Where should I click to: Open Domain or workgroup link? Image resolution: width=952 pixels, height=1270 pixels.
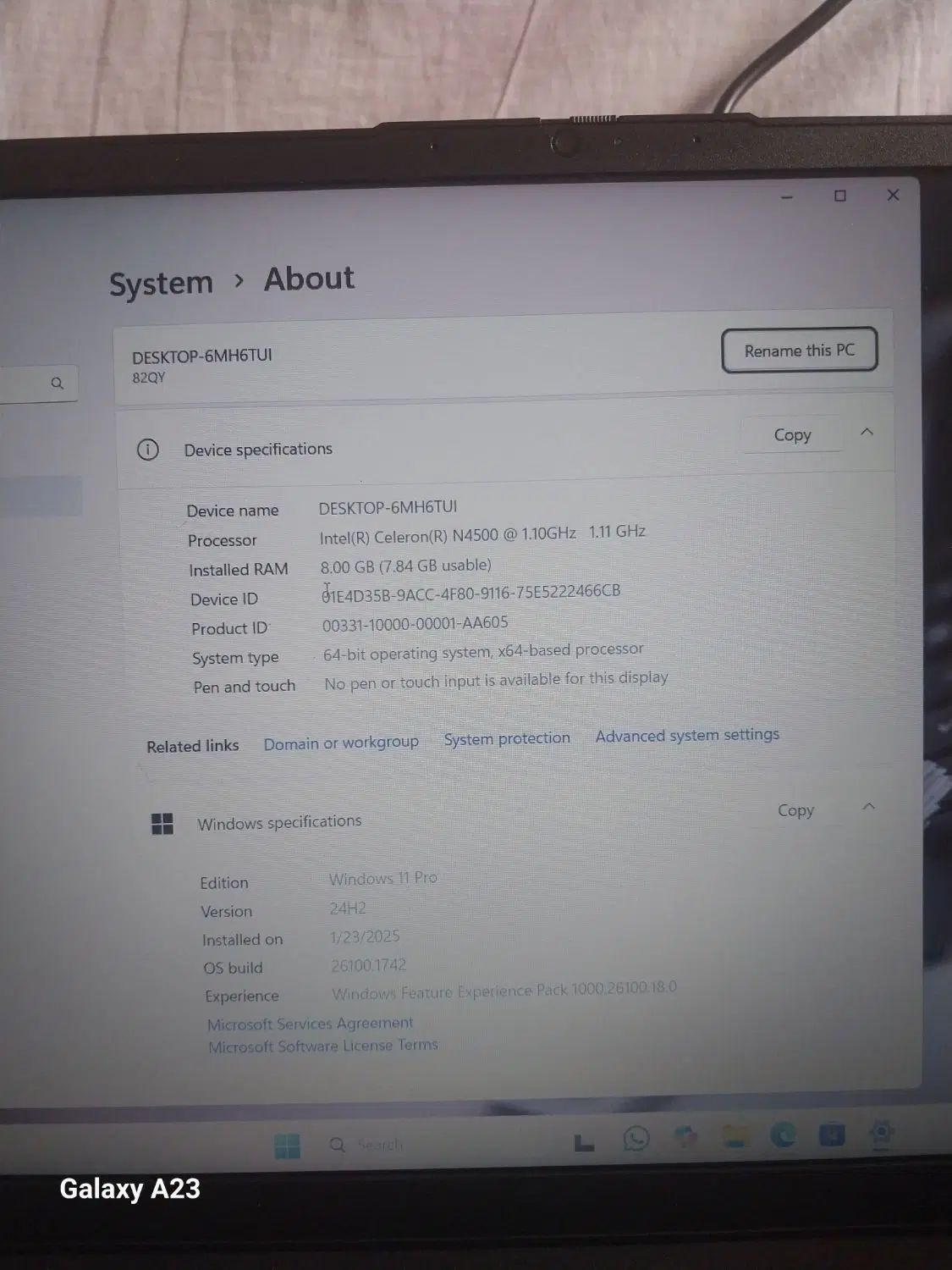341,743
